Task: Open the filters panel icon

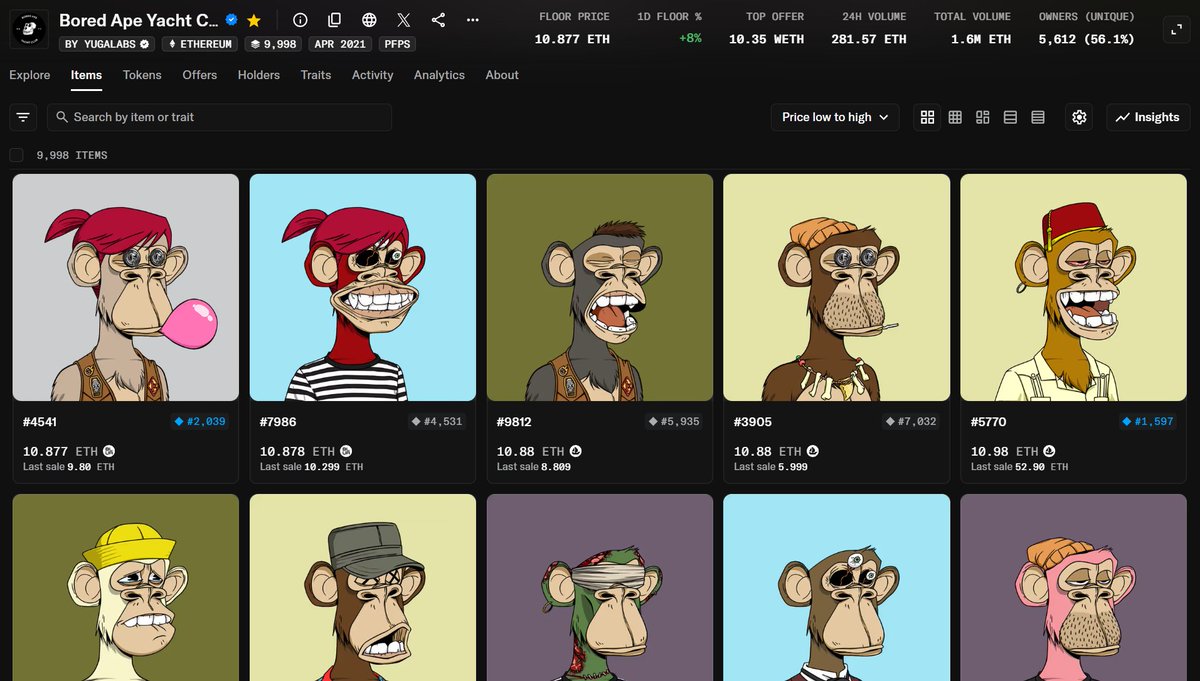Action: (23, 117)
